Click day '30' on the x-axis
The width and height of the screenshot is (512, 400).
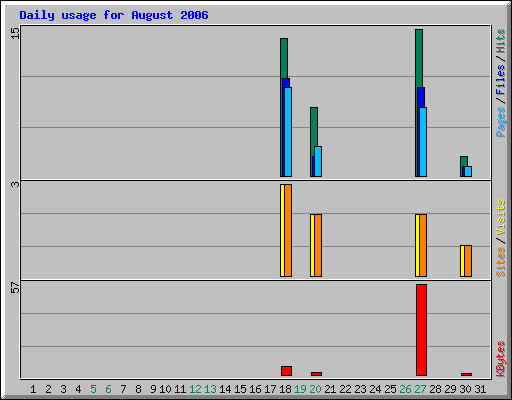coord(465,389)
